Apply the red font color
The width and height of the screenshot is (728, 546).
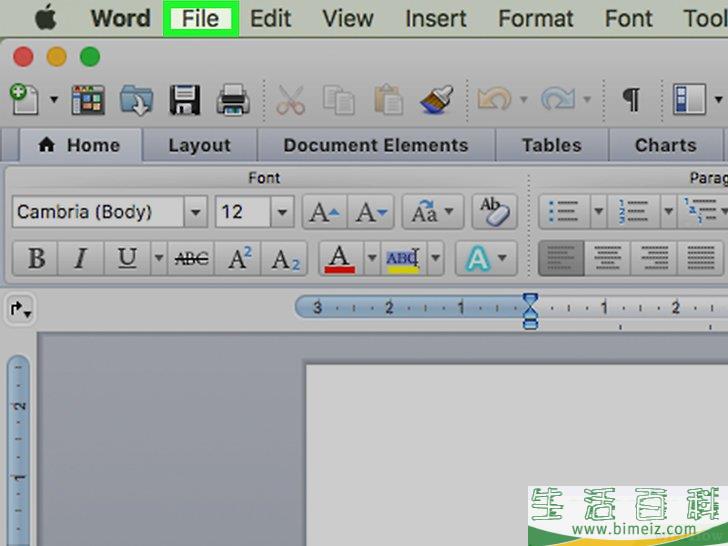click(340, 258)
